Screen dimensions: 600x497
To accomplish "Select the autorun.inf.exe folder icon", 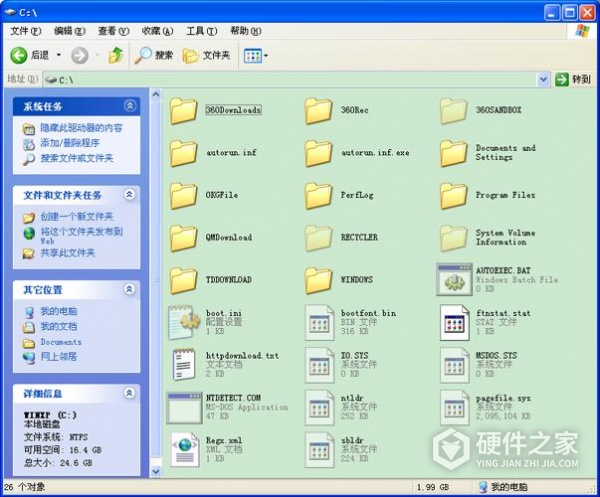I will [318, 153].
